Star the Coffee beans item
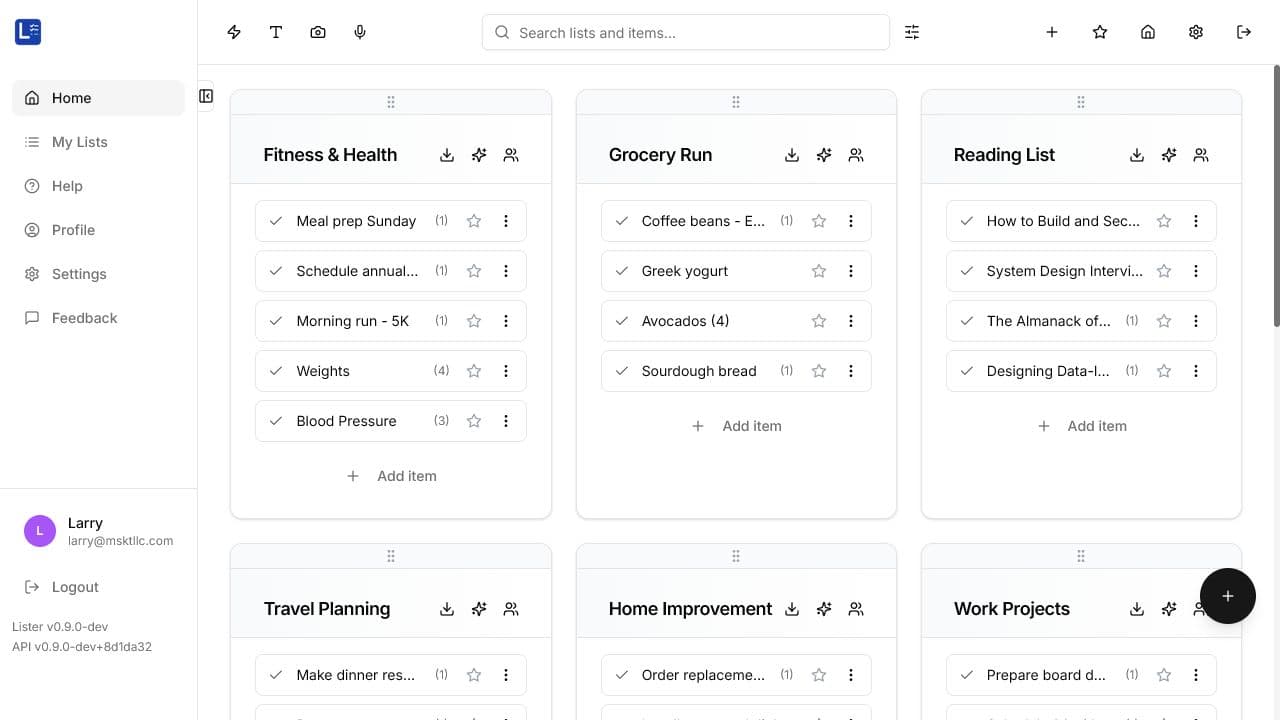 (x=819, y=221)
